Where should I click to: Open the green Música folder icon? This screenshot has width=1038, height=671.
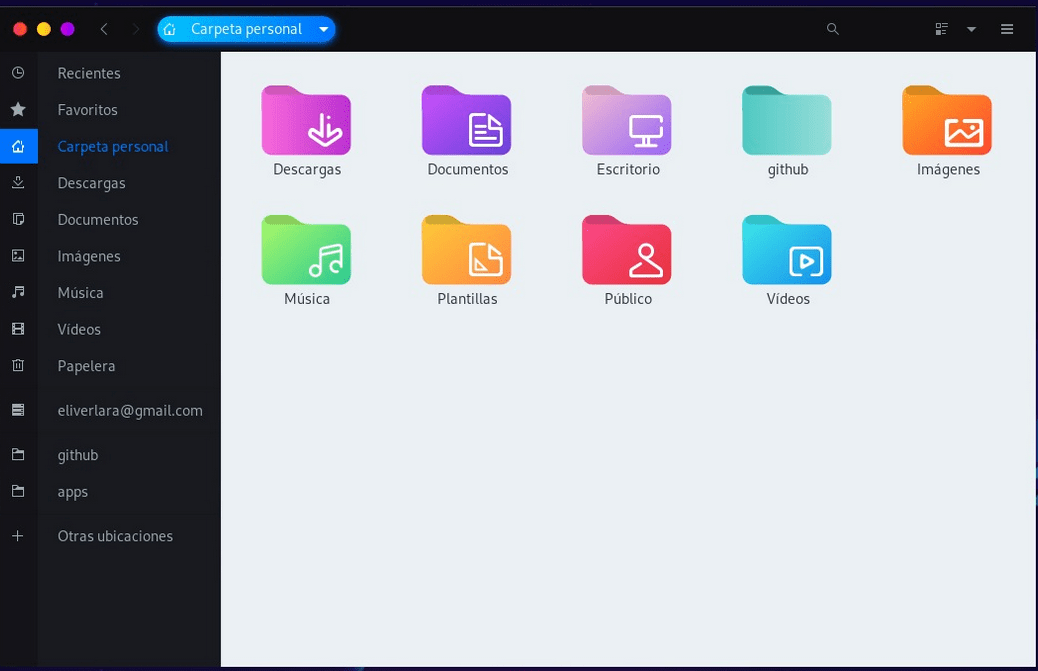pos(306,250)
